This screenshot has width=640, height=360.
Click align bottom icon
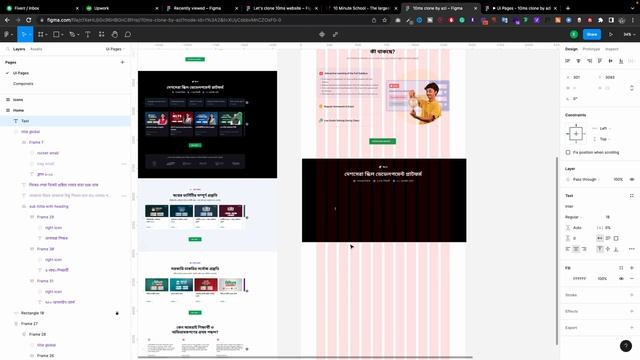pos(621,61)
